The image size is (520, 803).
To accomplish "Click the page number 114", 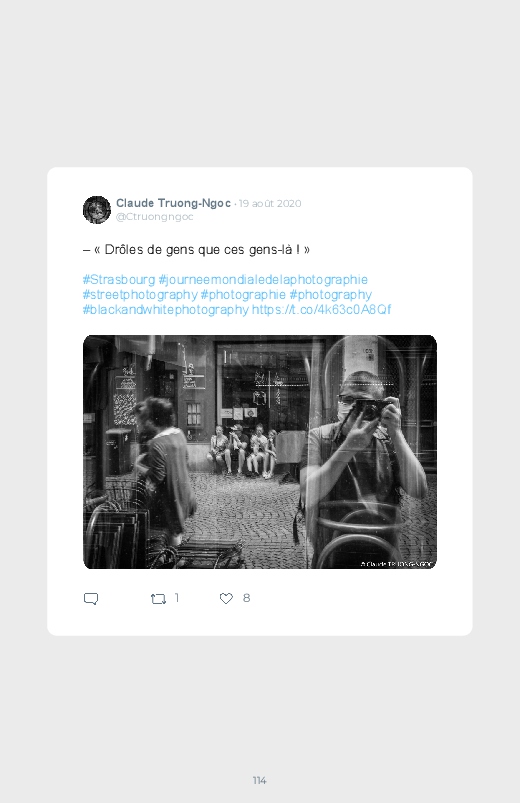I will coord(259,780).
